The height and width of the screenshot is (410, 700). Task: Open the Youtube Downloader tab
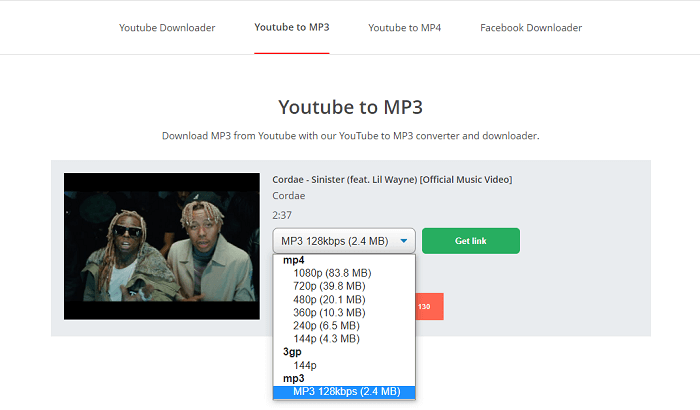(167, 27)
